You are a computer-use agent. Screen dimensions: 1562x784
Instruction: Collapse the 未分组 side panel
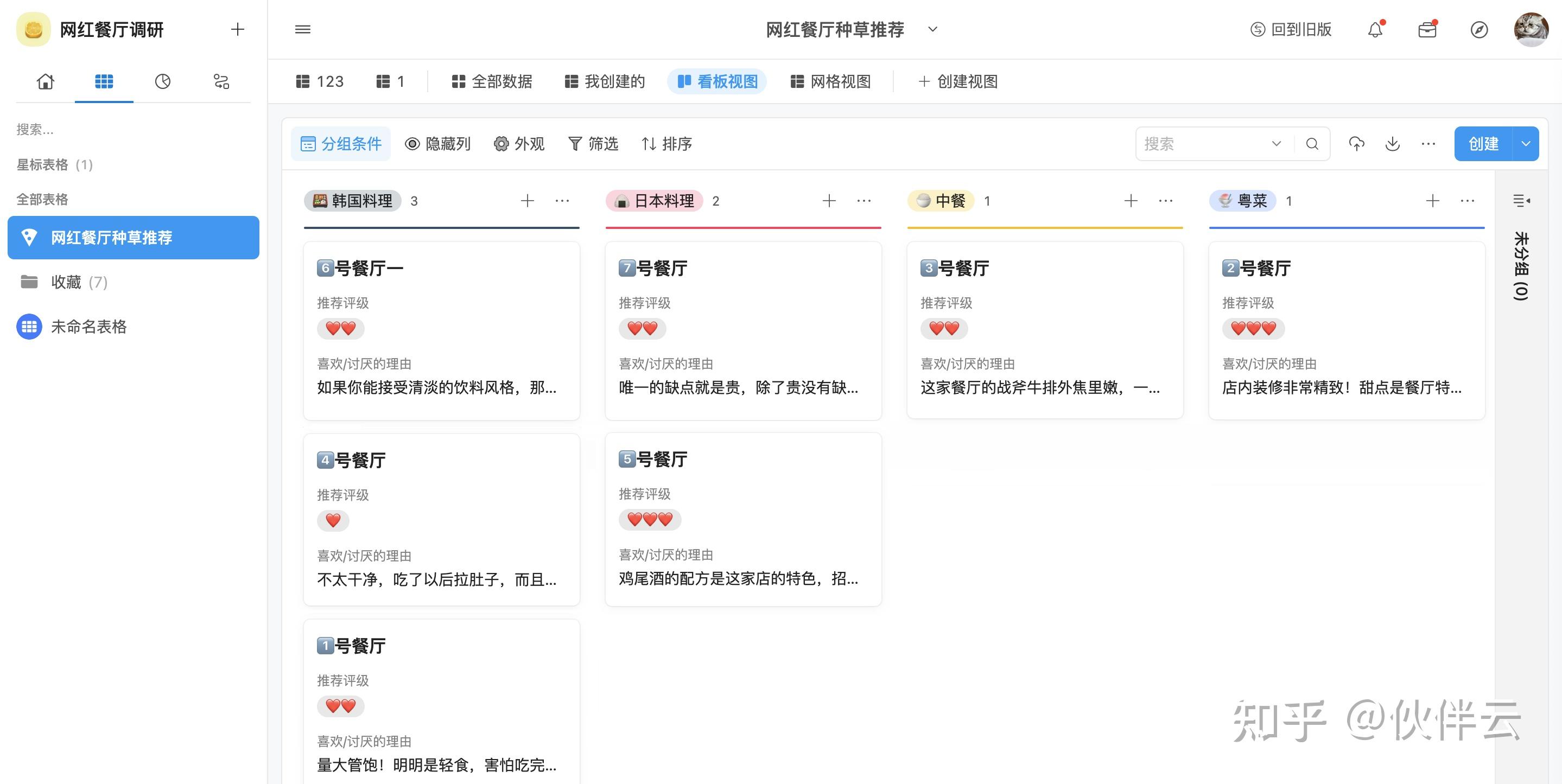pyautogui.click(x=1521, y=201)
